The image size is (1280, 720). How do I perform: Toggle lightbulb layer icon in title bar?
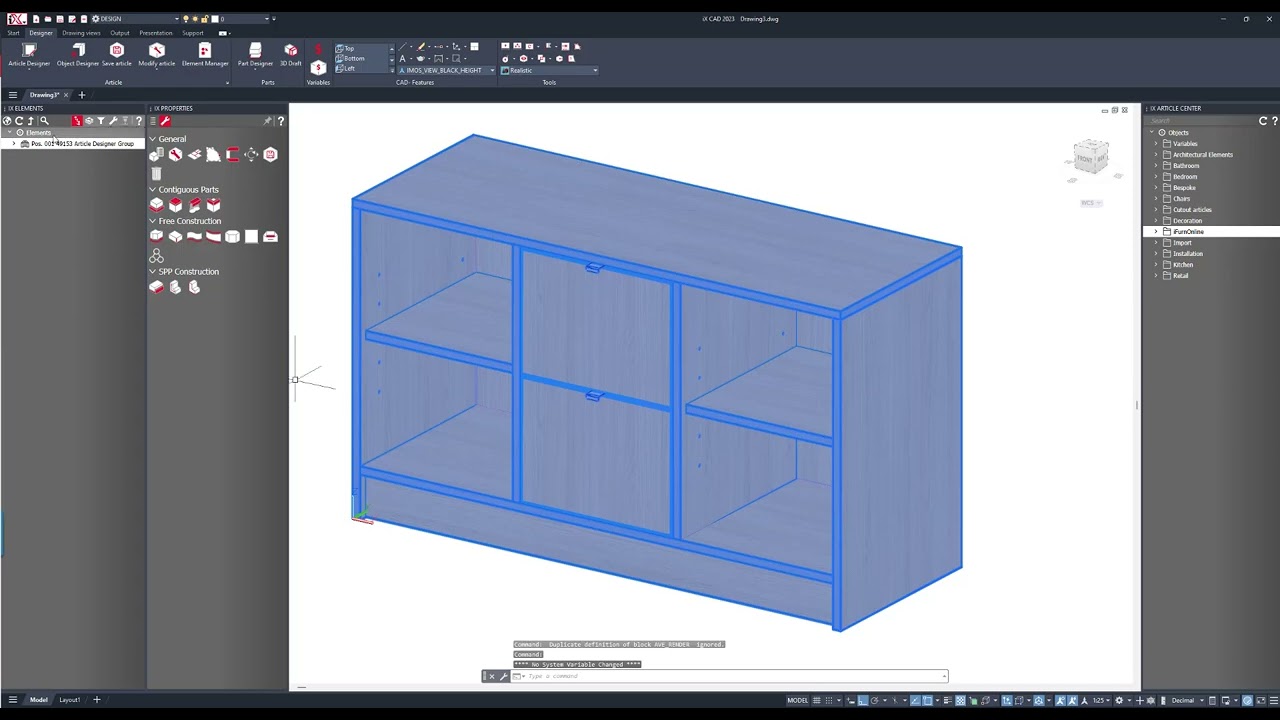186,19
